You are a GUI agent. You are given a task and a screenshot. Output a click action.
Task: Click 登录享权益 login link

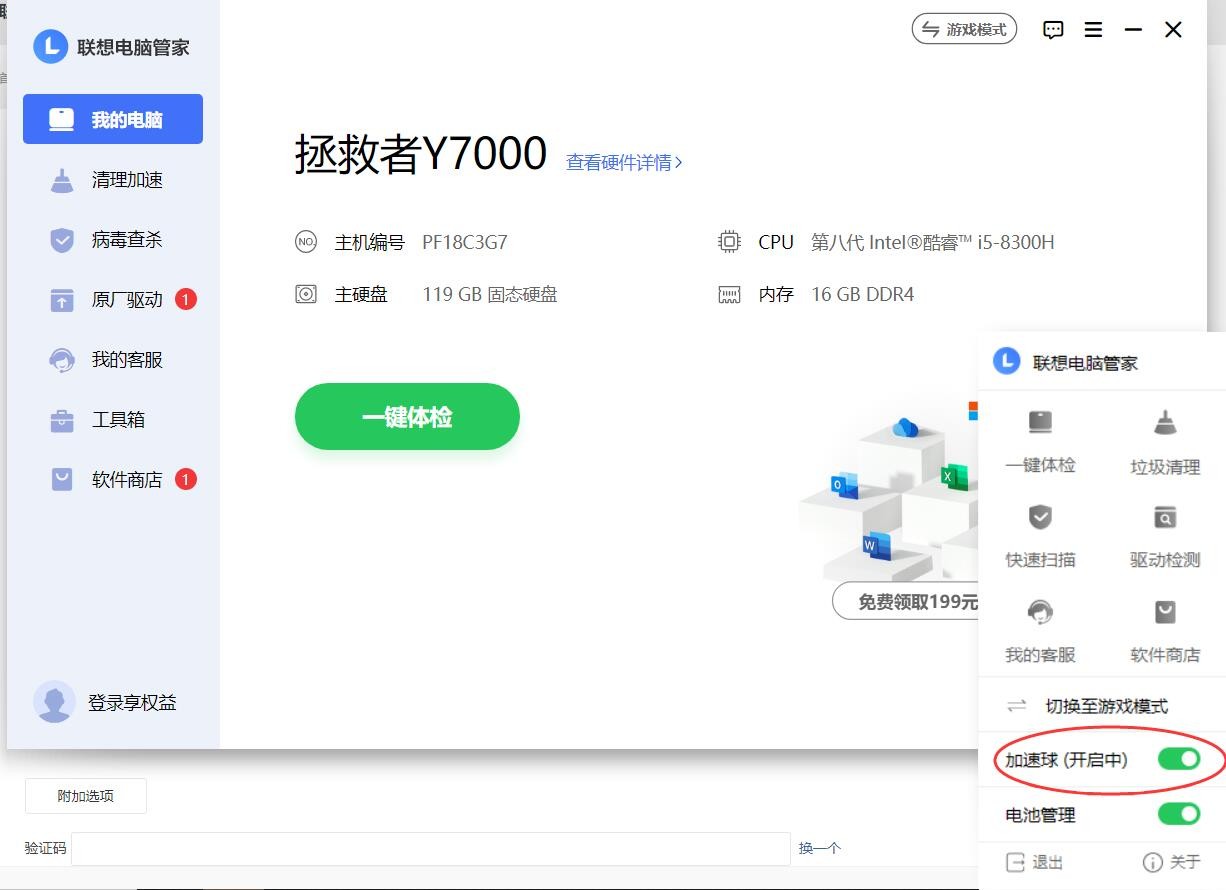pos(131,703)
